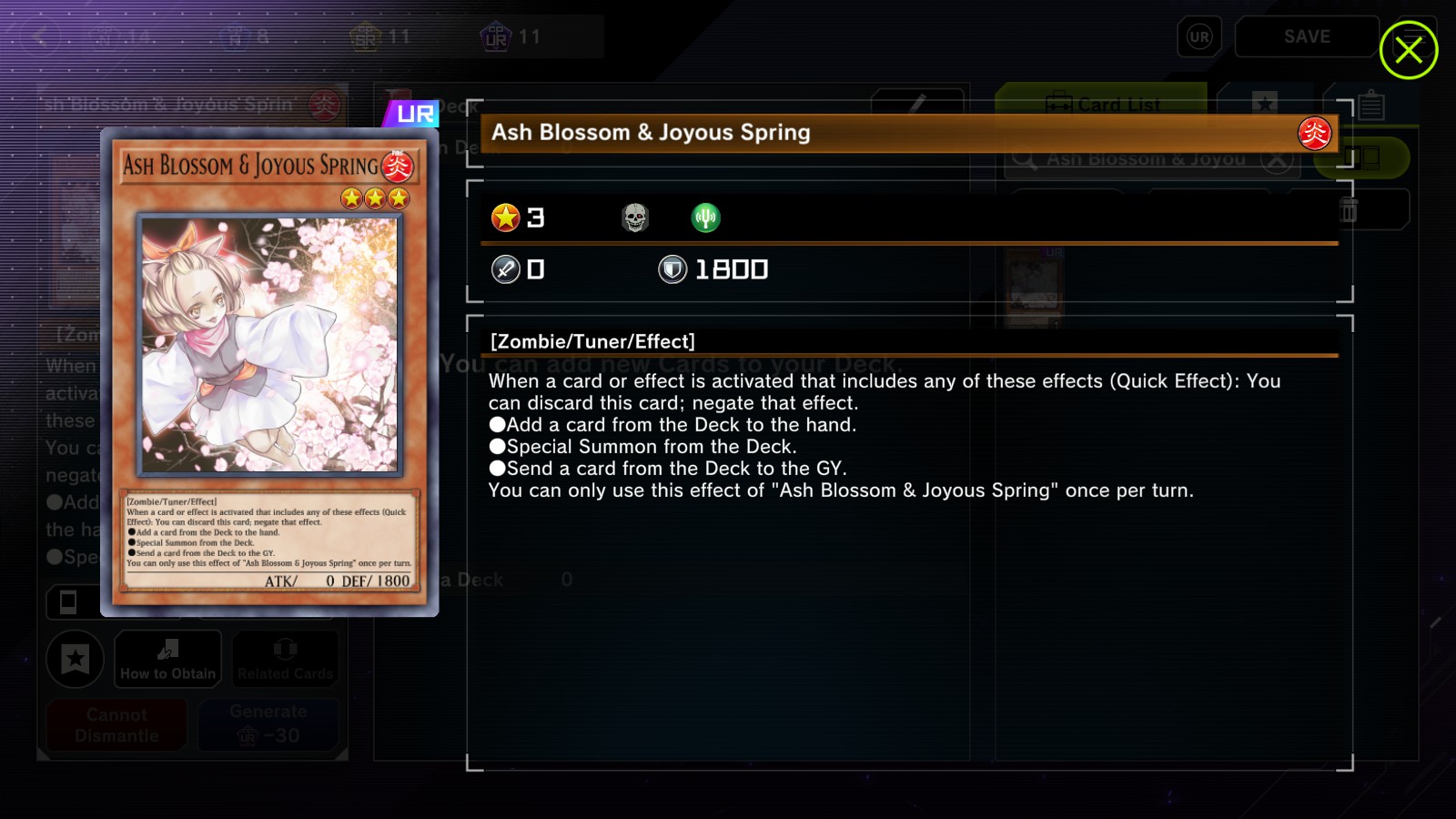Click the UR rarity badge
Screen dimensions: 1456x819
(x=411, y=114)
